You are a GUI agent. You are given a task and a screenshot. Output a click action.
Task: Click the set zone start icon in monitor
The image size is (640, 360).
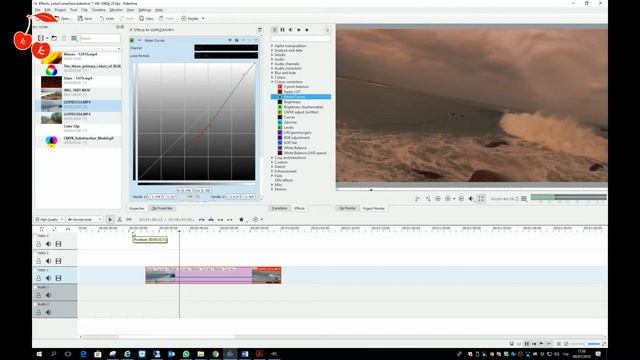pos(417,199)
